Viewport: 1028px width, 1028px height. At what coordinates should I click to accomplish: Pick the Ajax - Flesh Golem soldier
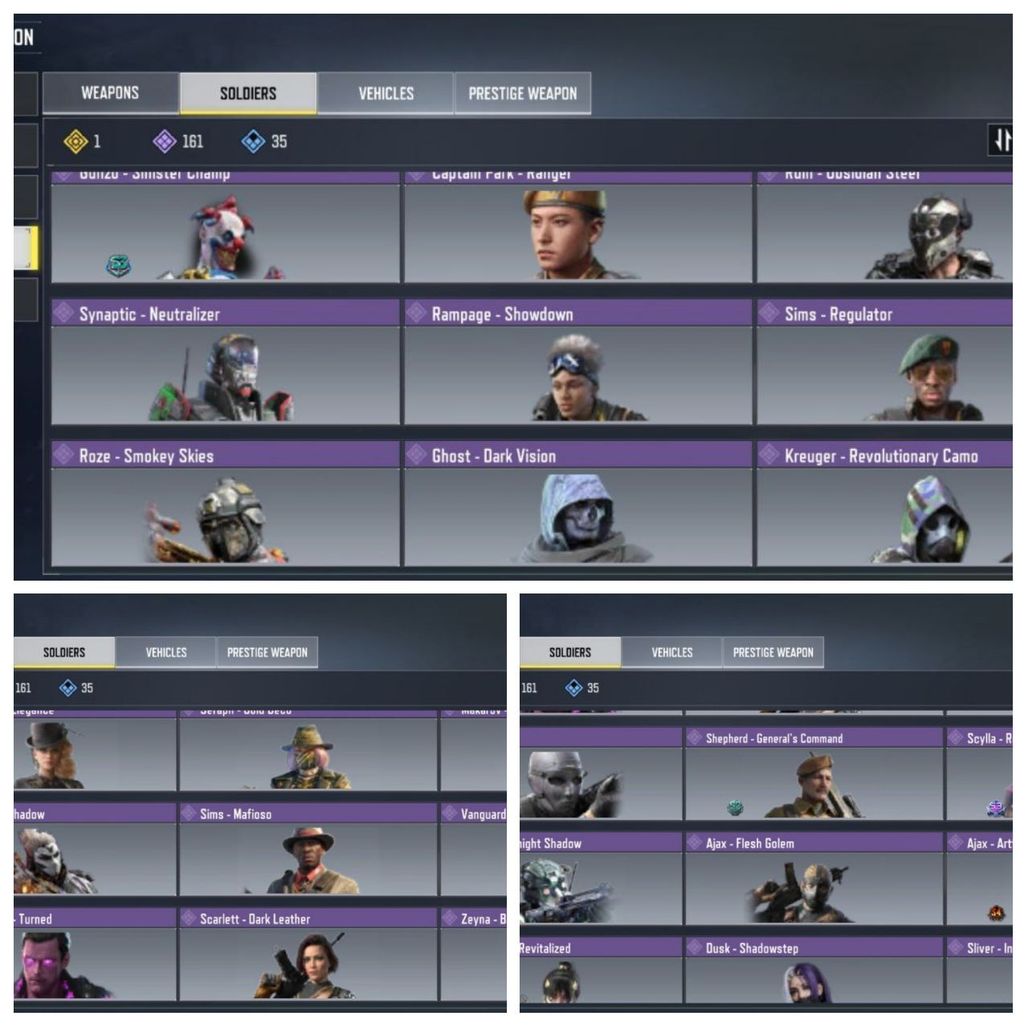pyautogui.click(x=814, y=879)
